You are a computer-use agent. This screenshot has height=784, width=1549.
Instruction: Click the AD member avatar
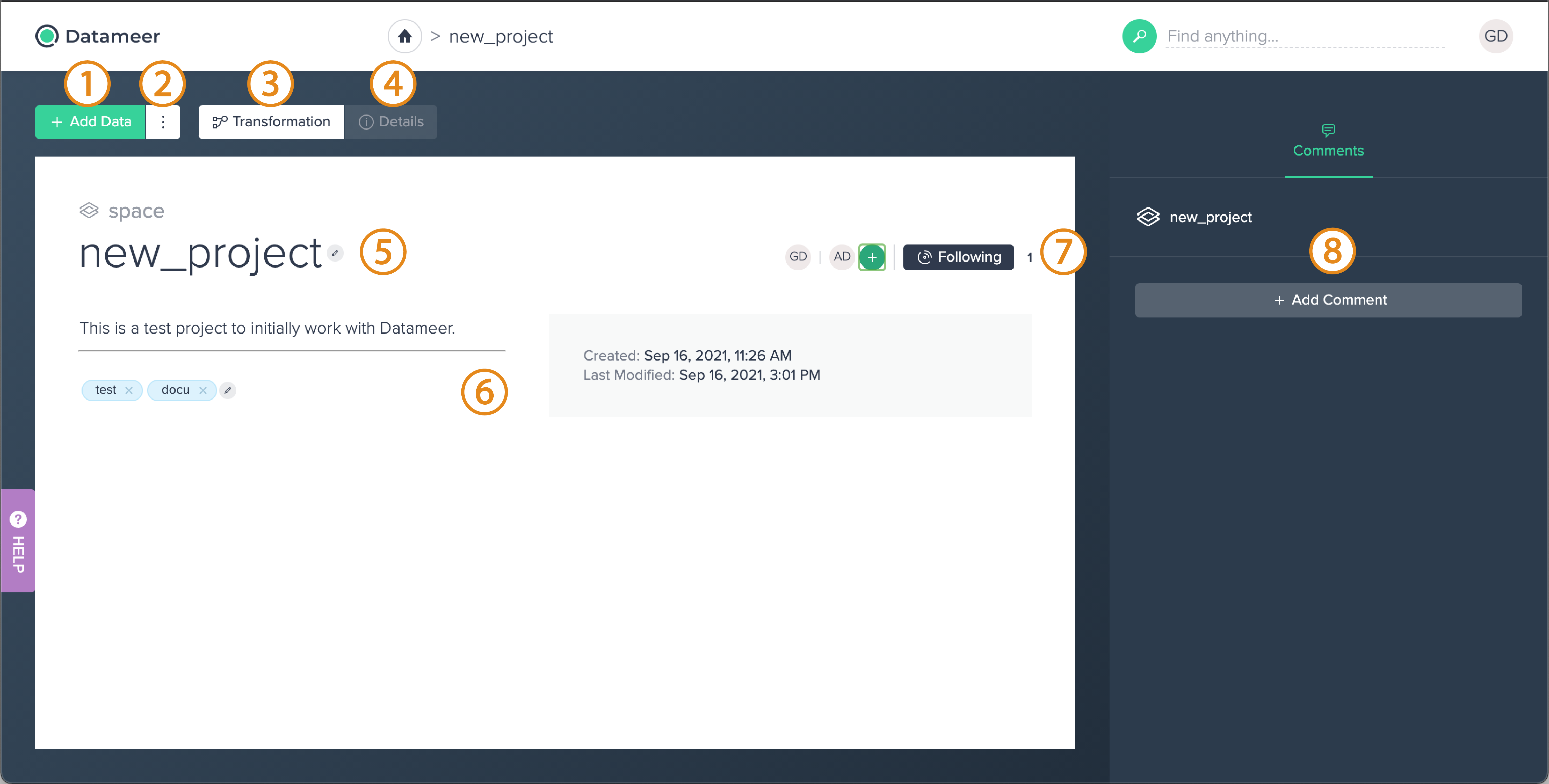click(842, 257)
